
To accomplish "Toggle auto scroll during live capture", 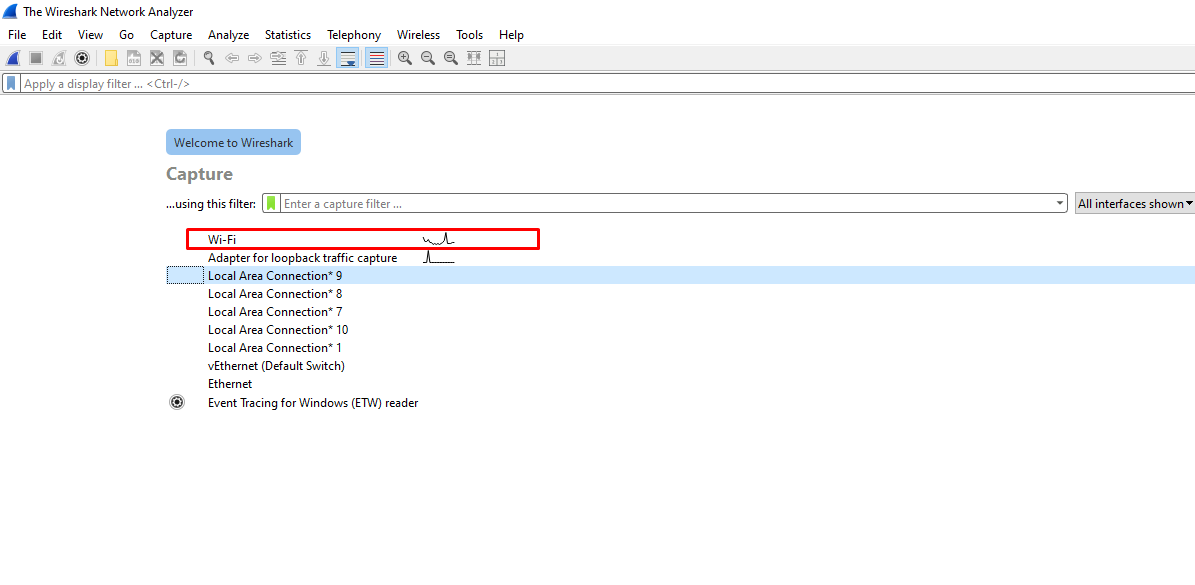I will [x=348, y=58].
